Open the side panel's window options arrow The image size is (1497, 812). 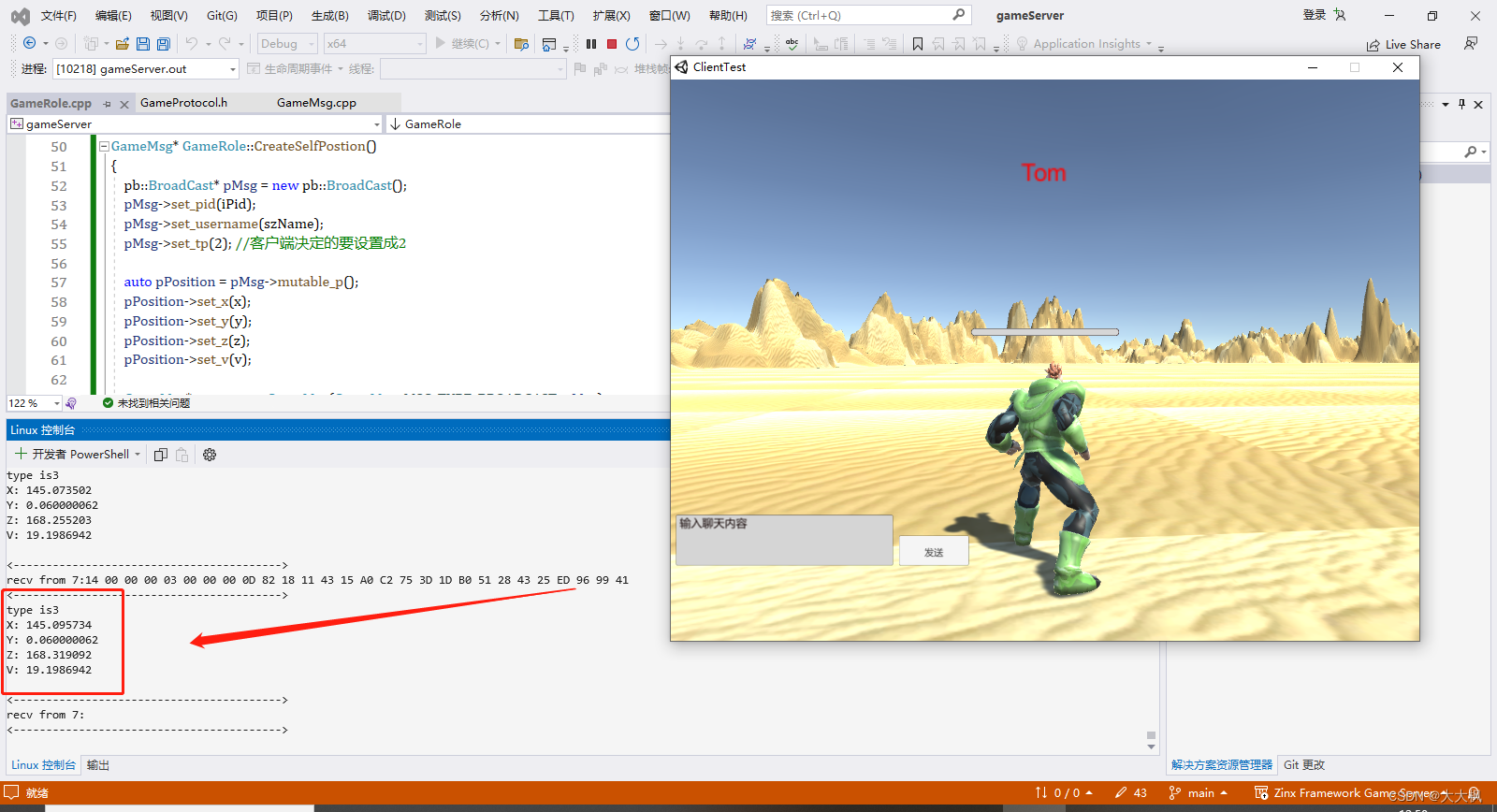(x=1446, y=105)
